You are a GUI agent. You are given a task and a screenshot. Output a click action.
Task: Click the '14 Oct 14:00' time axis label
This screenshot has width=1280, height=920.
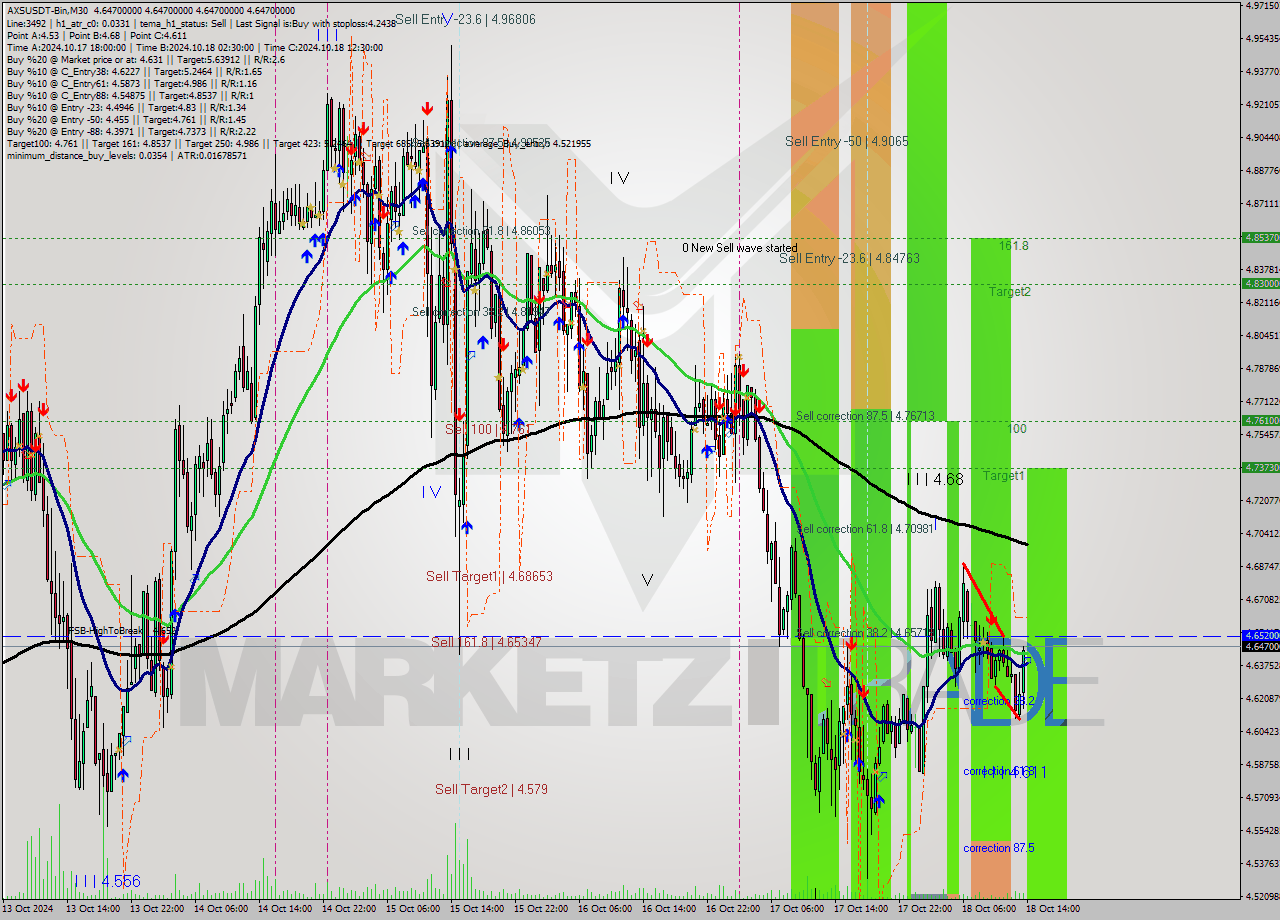pyautogui.click(x=284, y=909)
